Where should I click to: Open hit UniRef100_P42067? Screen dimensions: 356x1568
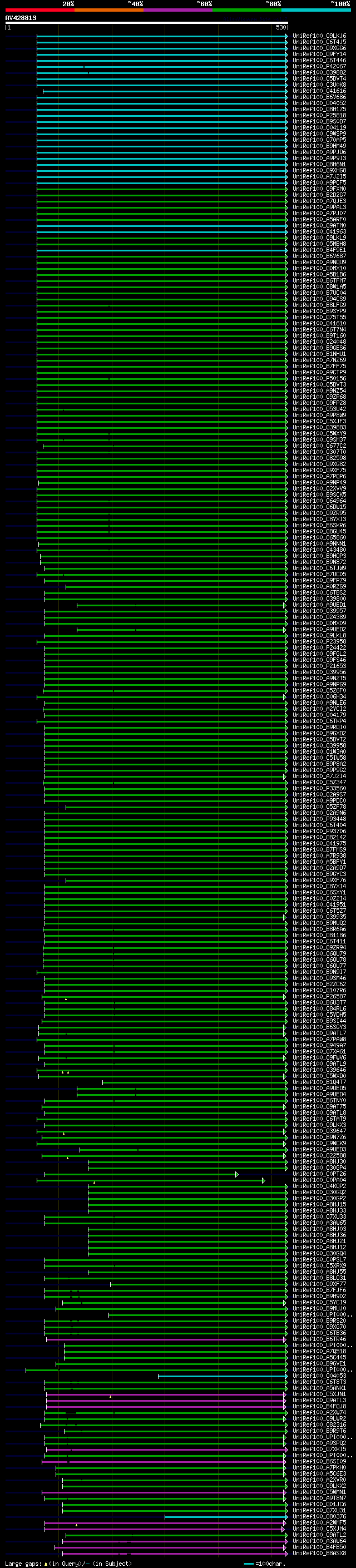pyautogui.click(x=319, y=66)
